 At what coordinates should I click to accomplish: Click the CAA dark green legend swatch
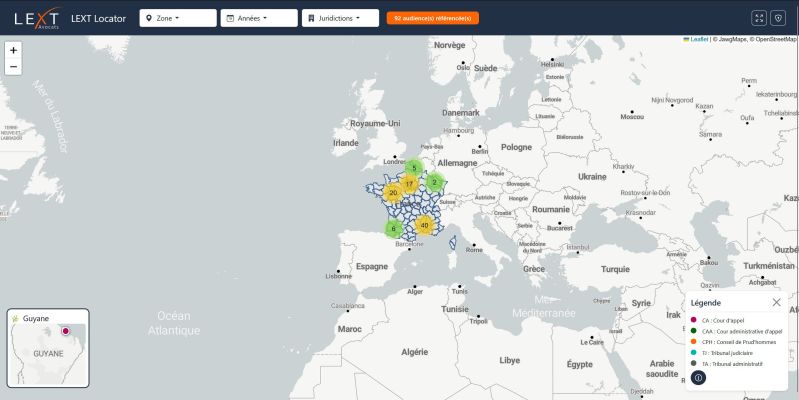pyautogui.click(x=694, y=331)
